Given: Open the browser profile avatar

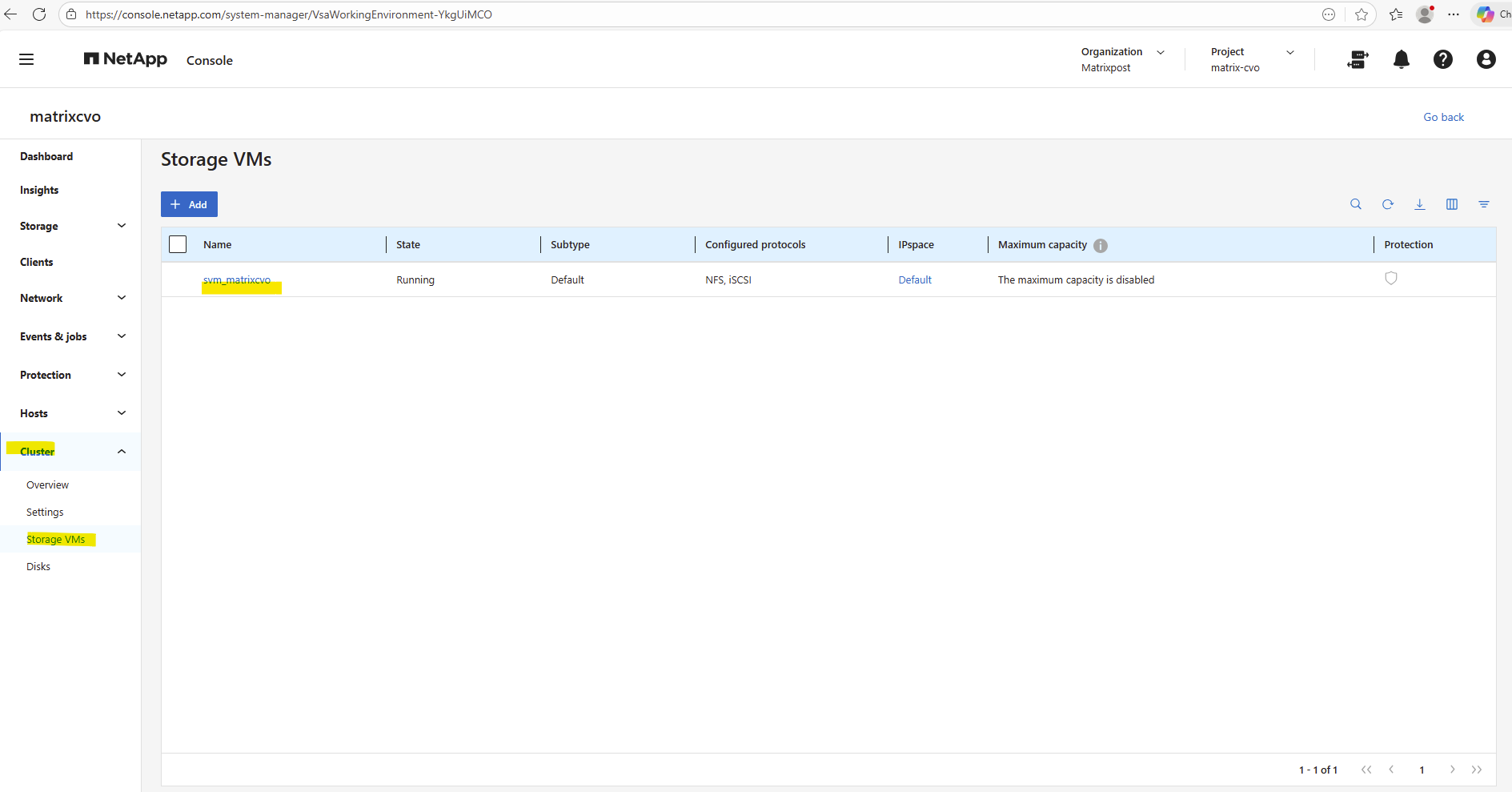Looking at the screenshot, I should pyautogui.click(x=1425, y=14).
